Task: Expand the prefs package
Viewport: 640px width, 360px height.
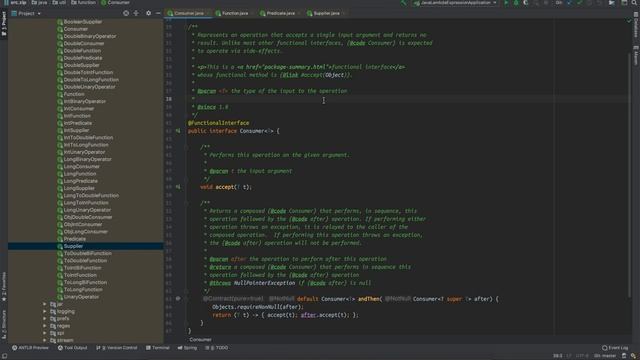Action: pos(45,319)
